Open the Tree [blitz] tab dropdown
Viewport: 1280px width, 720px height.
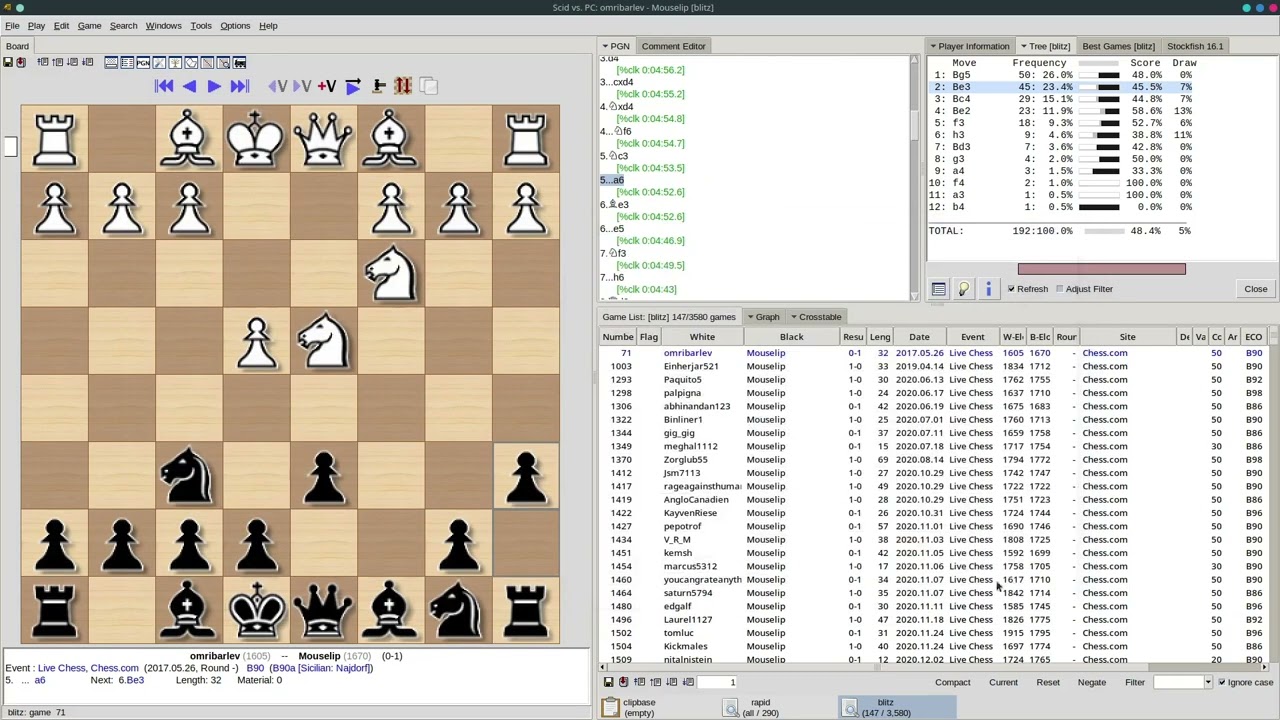pos(1023,46)
